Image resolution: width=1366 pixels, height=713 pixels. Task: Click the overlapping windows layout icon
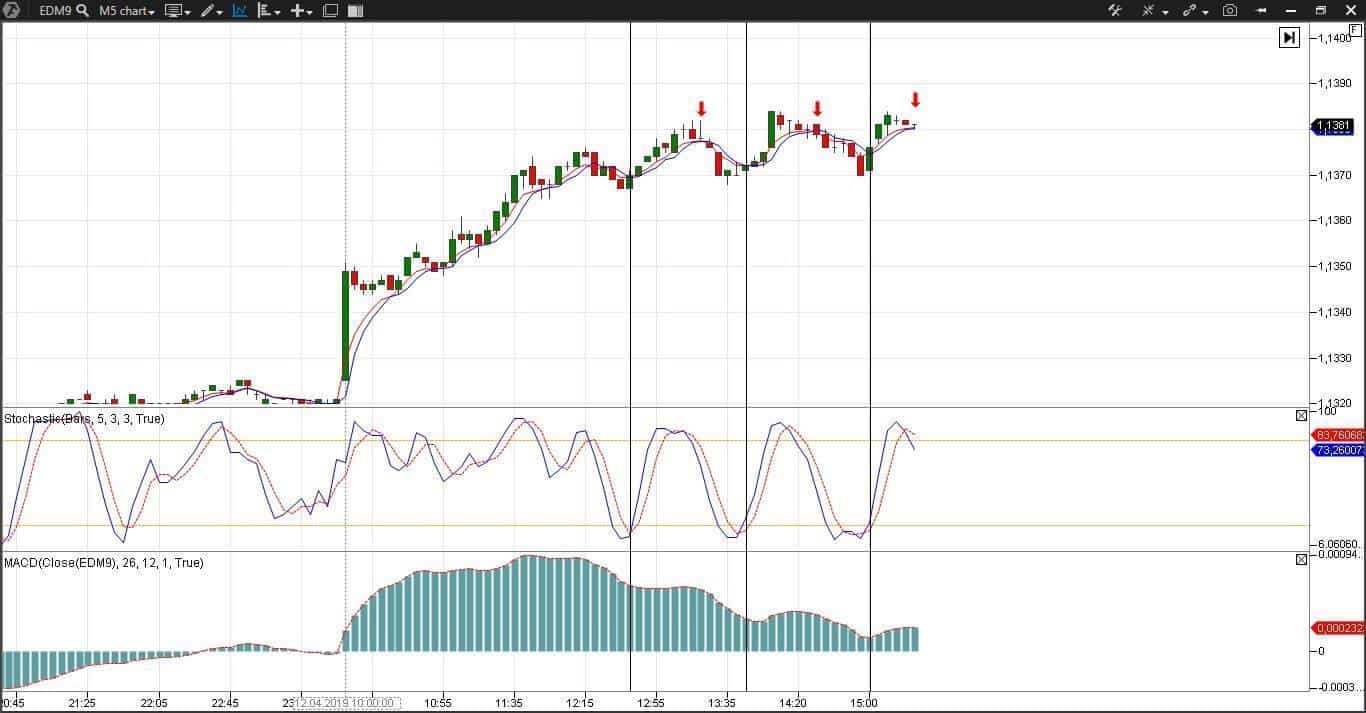[330, 11]
